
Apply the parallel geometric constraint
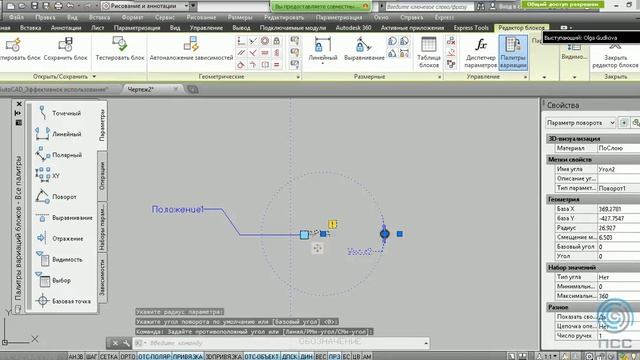[x=241, y=53]
